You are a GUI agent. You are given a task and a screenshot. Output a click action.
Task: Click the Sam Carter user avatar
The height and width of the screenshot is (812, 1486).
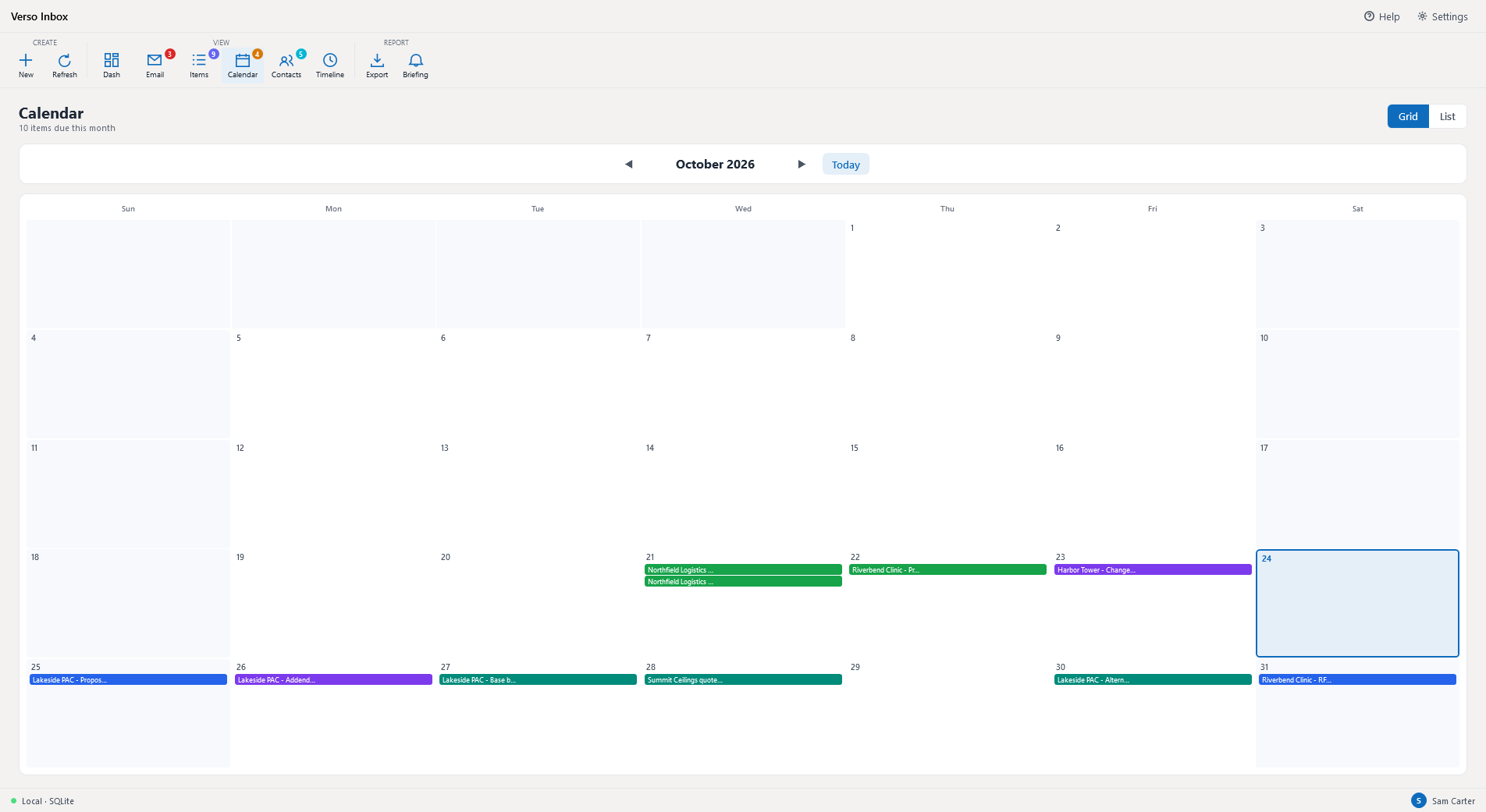point(1419,800)
